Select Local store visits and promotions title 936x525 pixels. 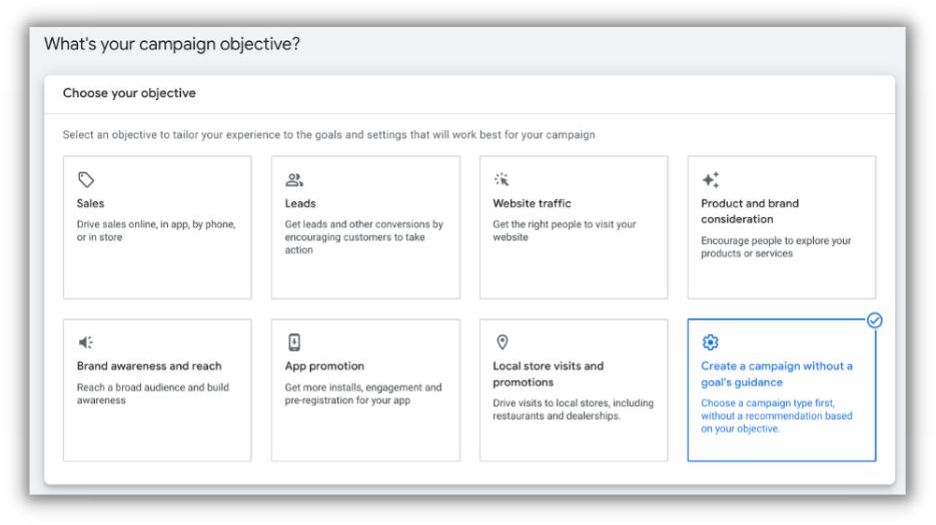click(x=548, y=373)
